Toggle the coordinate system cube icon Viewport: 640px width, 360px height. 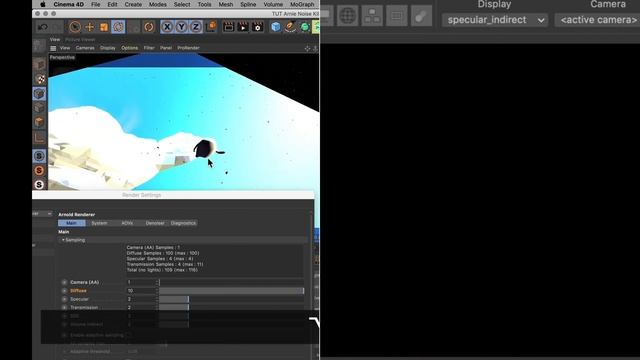tap(211, 27)
